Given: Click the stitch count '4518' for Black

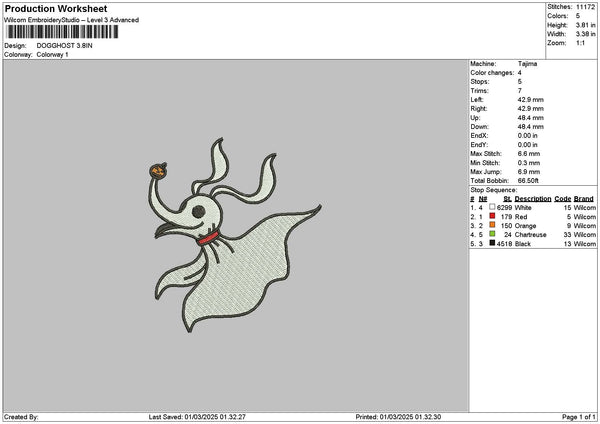Looking at the screenshot, I should [x=504, y=244].
